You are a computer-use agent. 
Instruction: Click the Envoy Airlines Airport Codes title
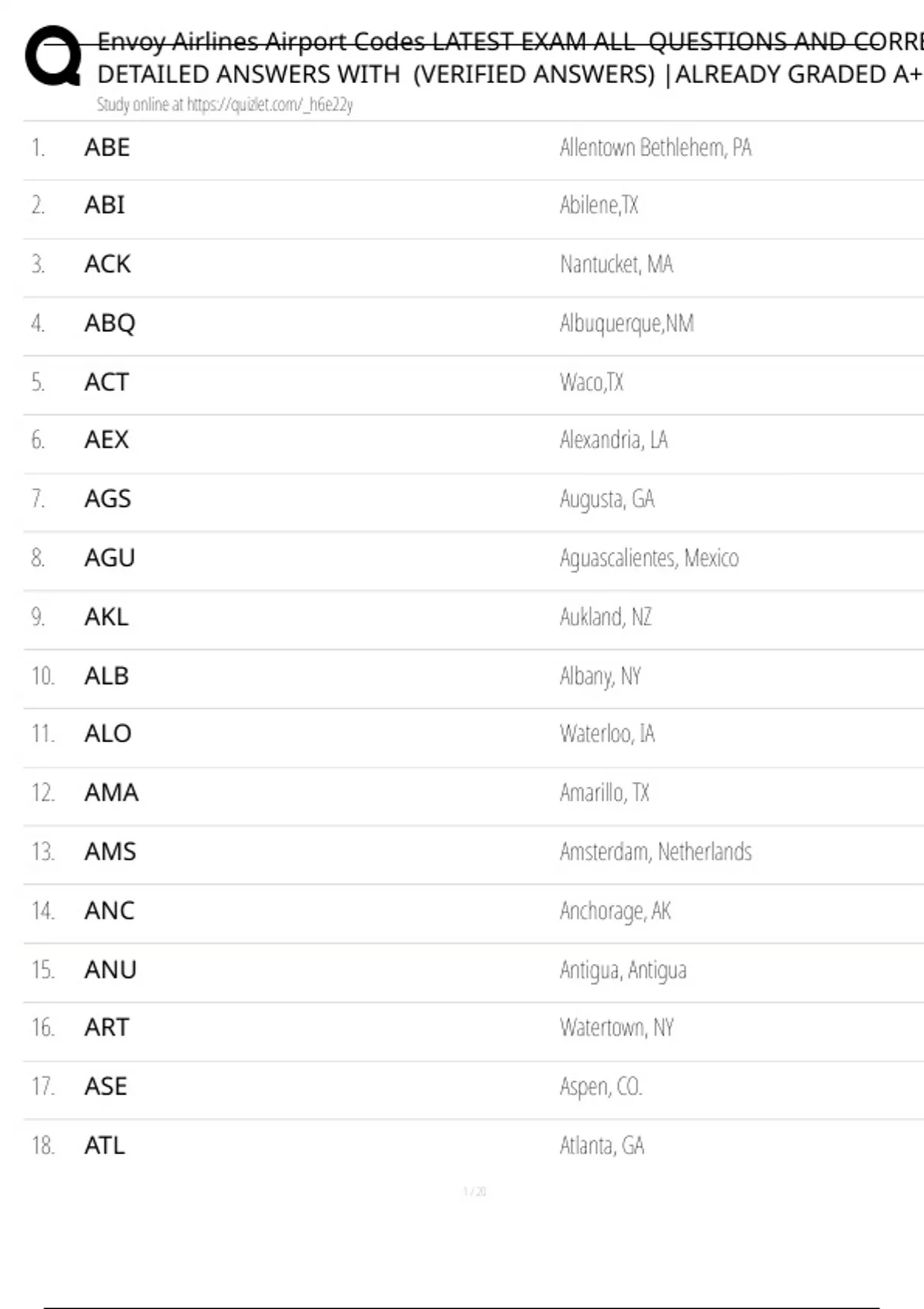(508, 42)
